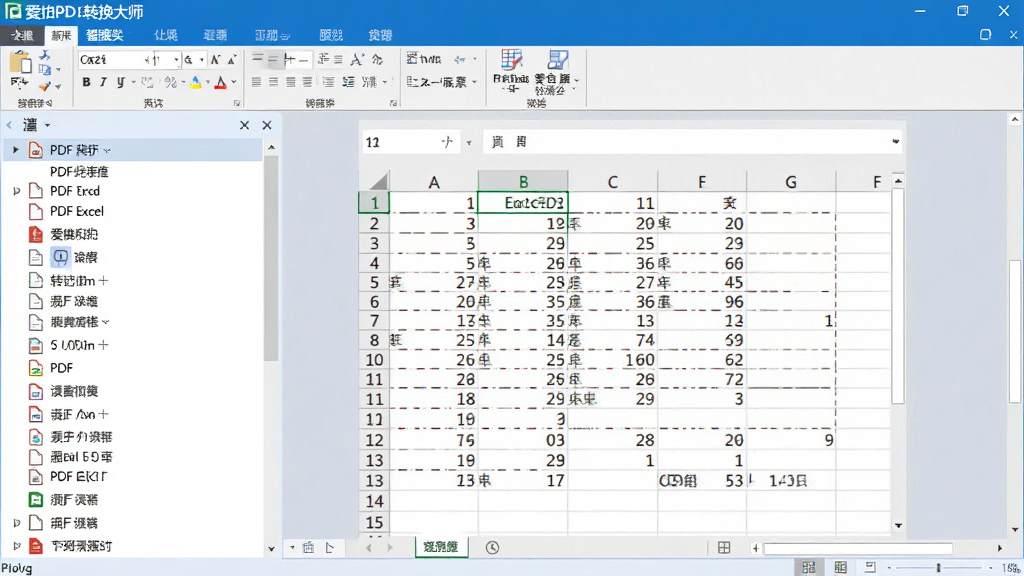Expand the formula bar with the arrow
Screen dimensions: 1024x576
click(895, 141)
